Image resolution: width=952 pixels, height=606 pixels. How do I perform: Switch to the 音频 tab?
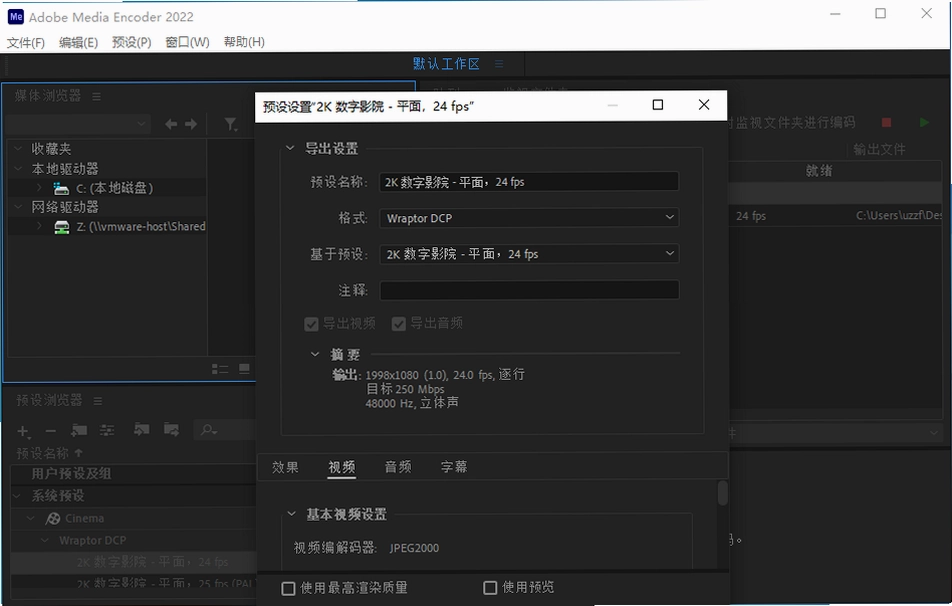[x=398, y=467]
